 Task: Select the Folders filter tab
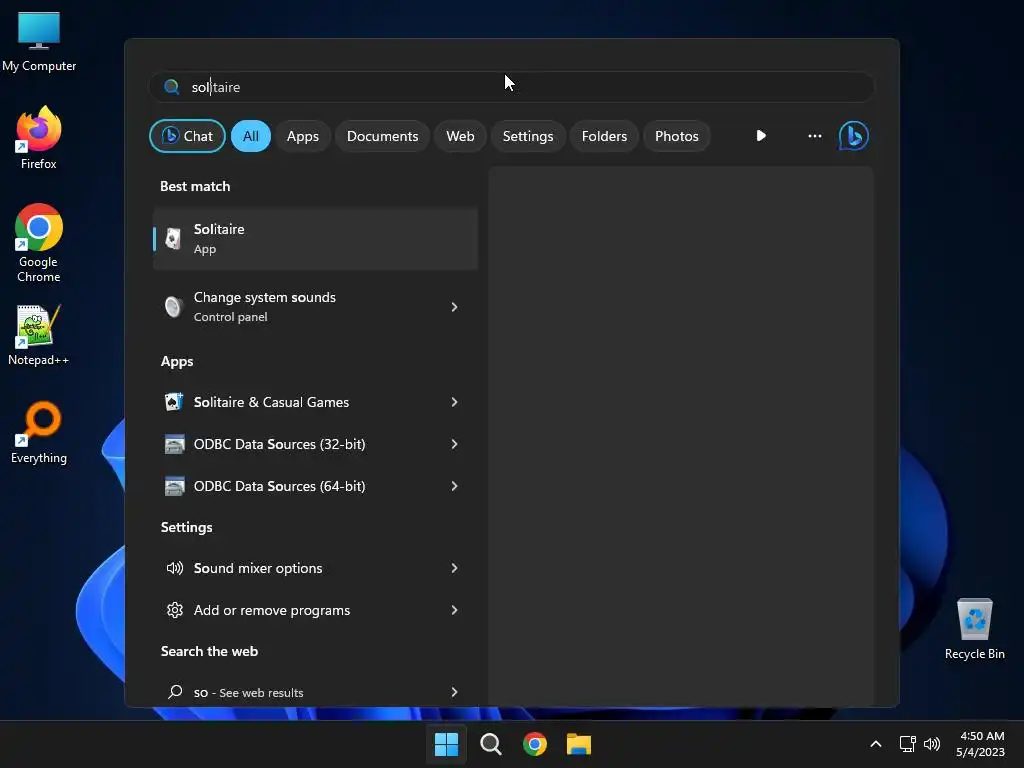coord(604,136)
